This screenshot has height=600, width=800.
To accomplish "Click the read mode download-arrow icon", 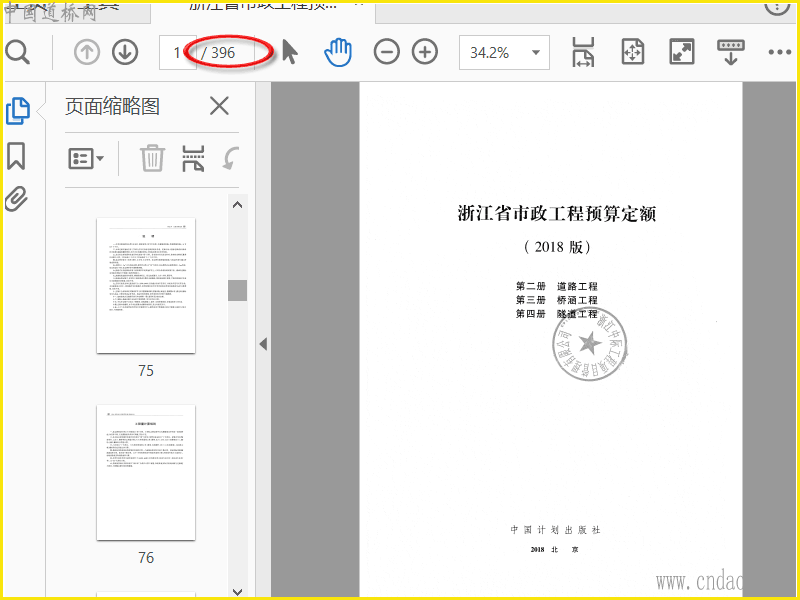I will pos(731,52).
